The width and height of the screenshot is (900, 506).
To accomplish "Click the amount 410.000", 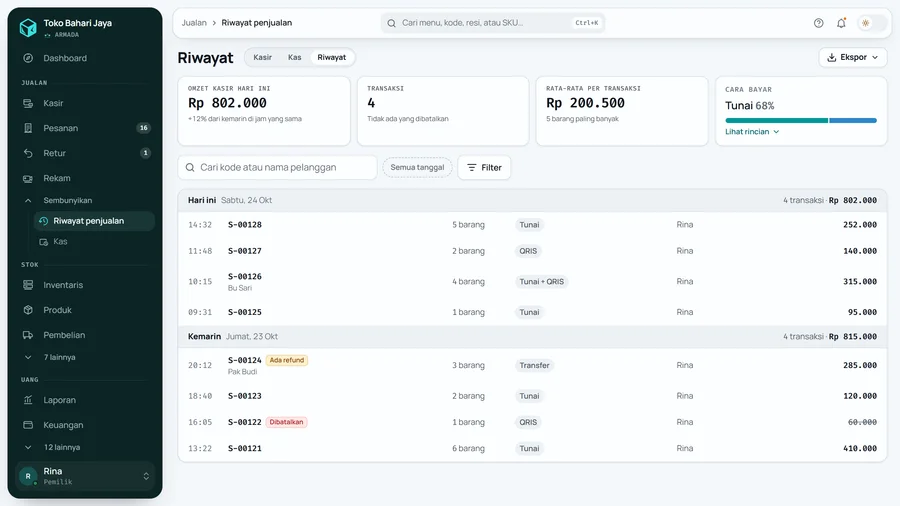I will pos(860,449).
